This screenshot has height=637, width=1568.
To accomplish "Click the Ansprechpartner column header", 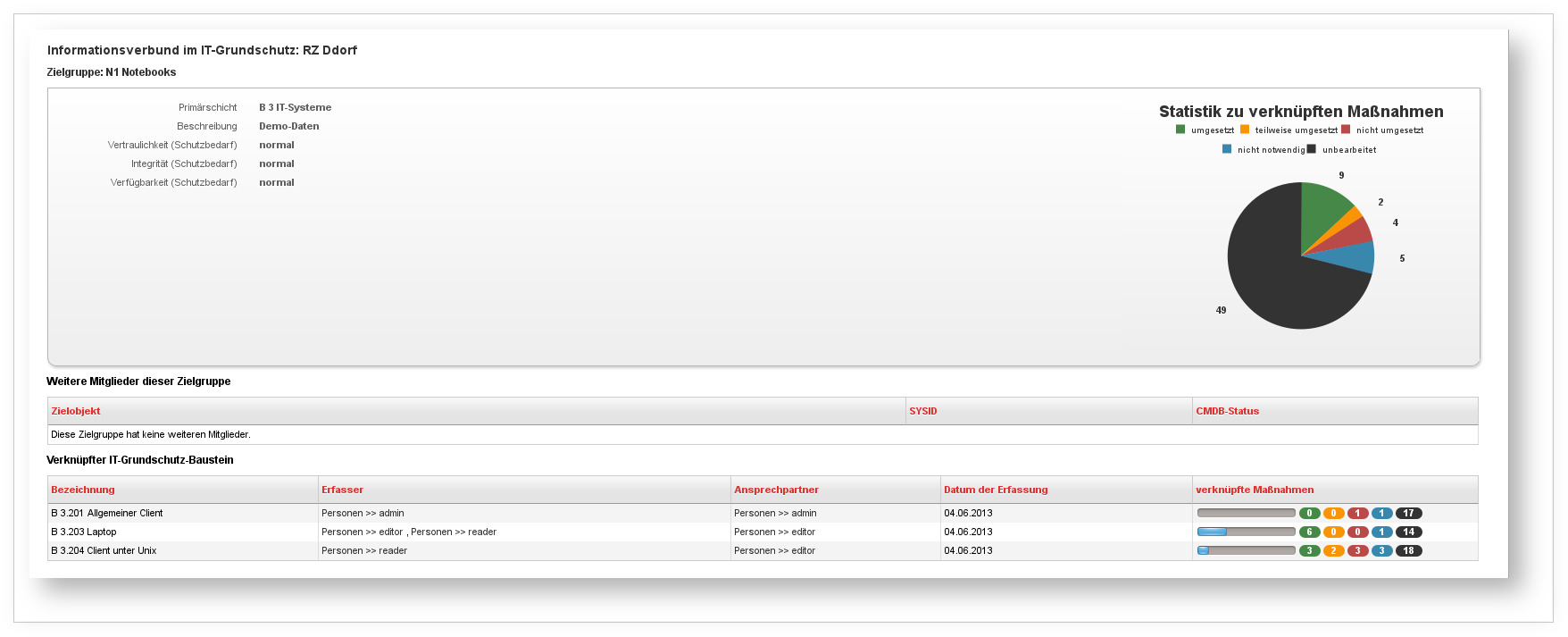I will (776, 490).
